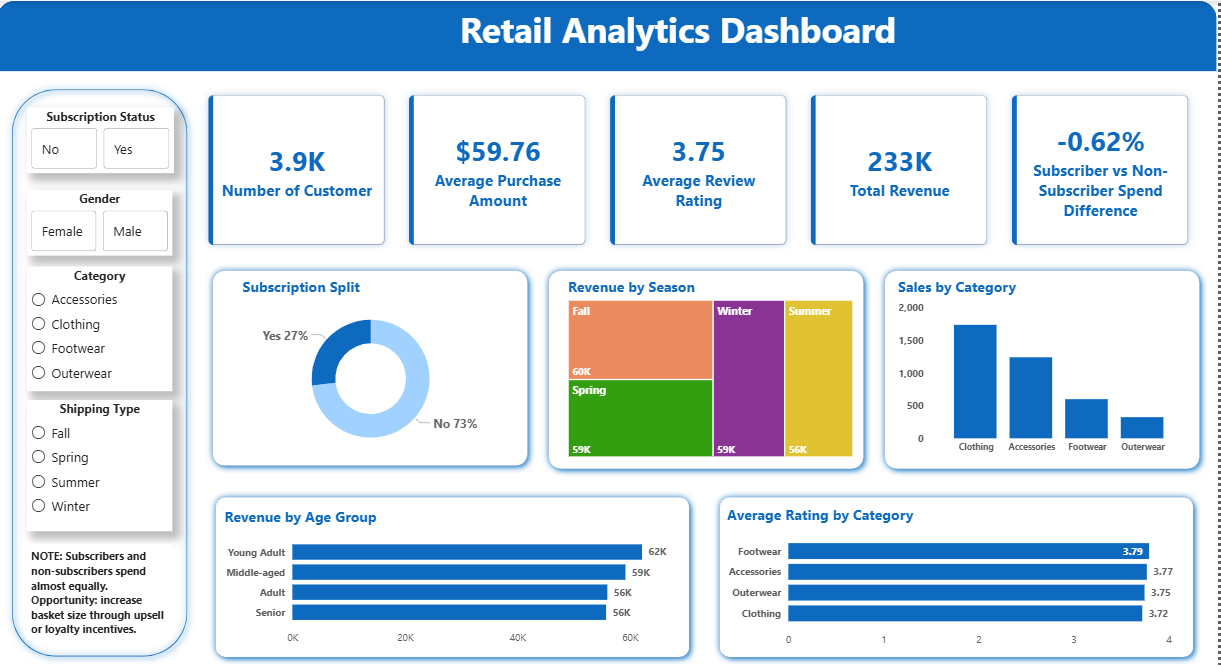
Task: Filter by Male gender
Action: pos(136,231)
